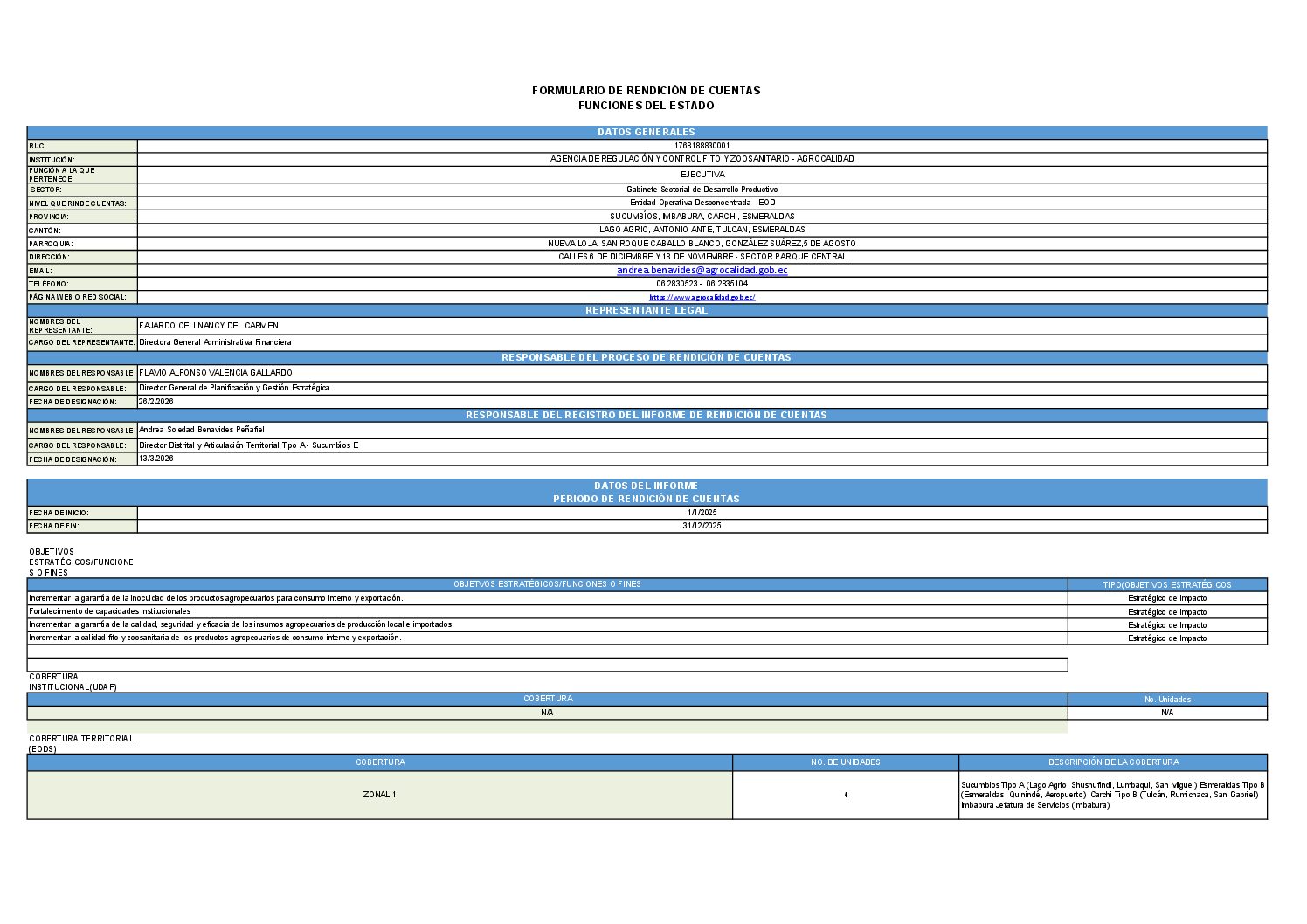Select FLAVIO ALFONSO VALENCIA GALLARDO name cell
The width and height of the screenshot is (1307, 924).
(216, 373)
